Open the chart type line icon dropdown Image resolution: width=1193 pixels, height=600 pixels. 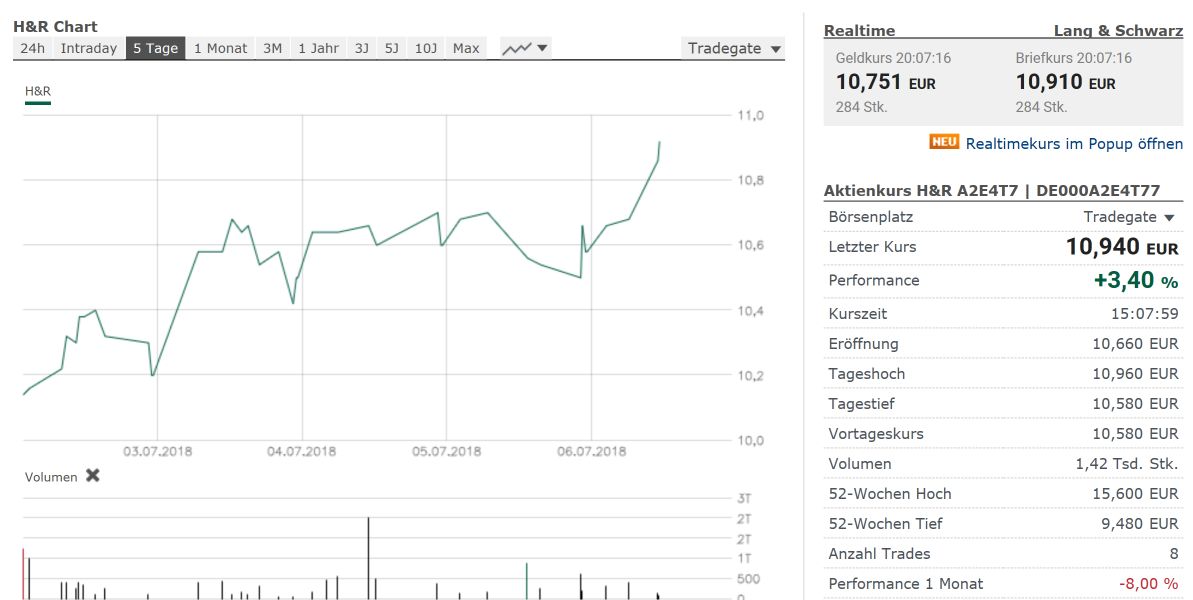[x=526, y=48]
